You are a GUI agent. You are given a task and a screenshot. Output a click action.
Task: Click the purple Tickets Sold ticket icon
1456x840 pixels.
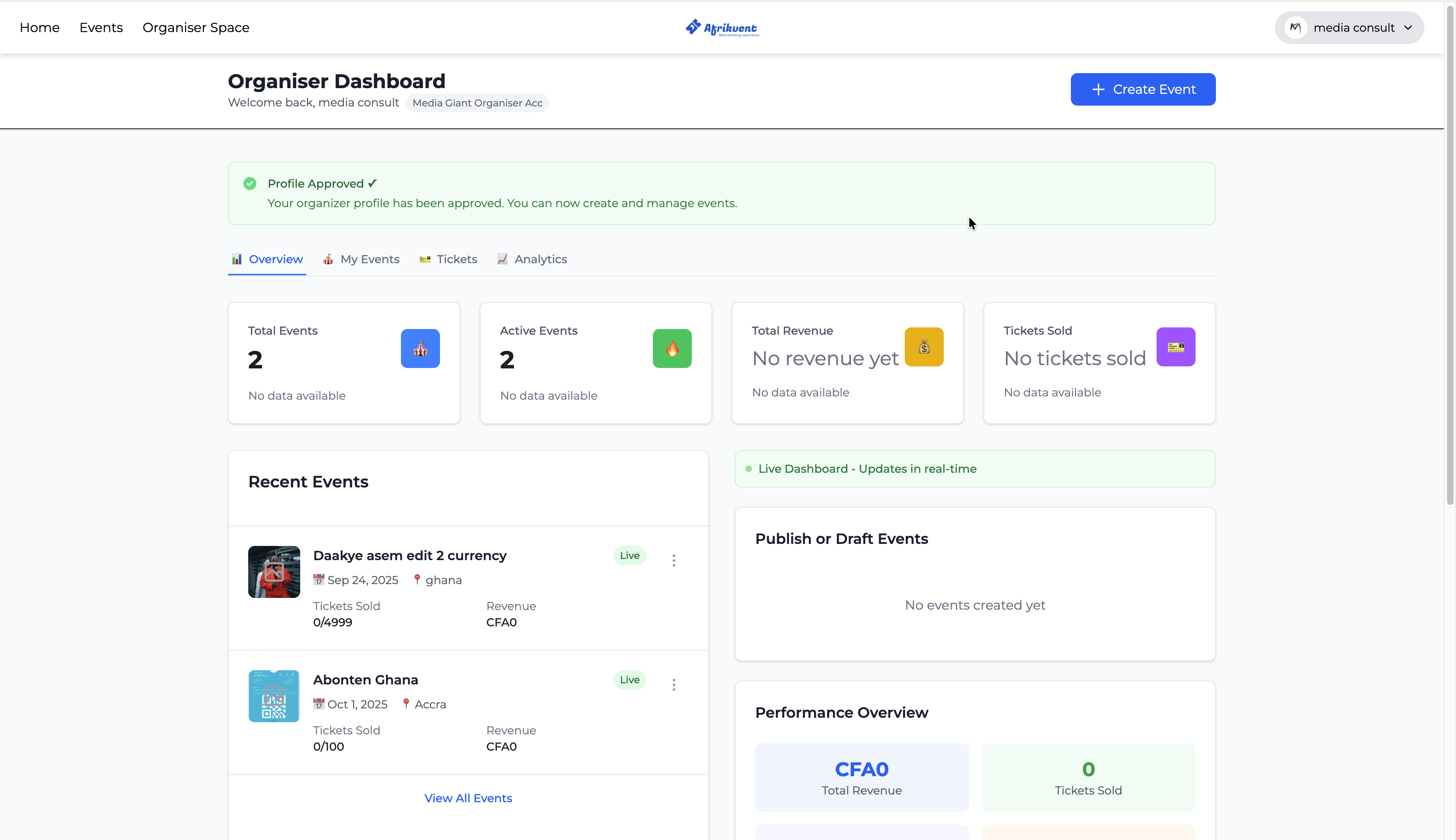[1176, 347]
